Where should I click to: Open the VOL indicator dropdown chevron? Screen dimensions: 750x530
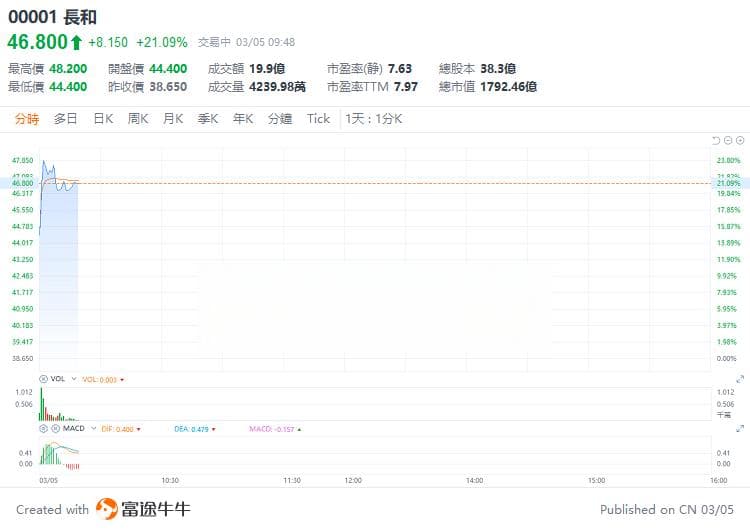74,379
